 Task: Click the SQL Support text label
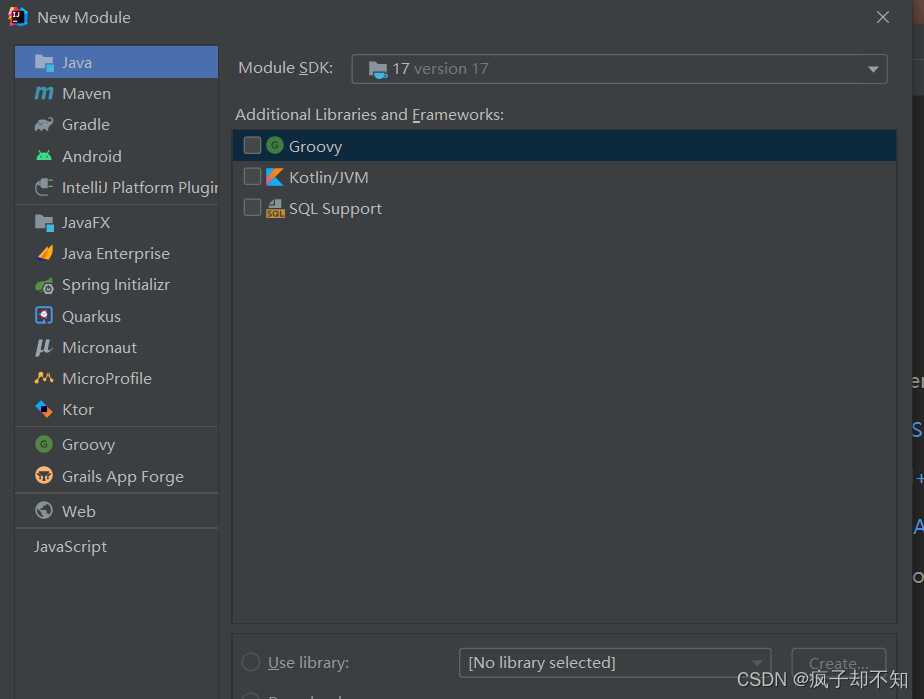[x=335, y=209]
